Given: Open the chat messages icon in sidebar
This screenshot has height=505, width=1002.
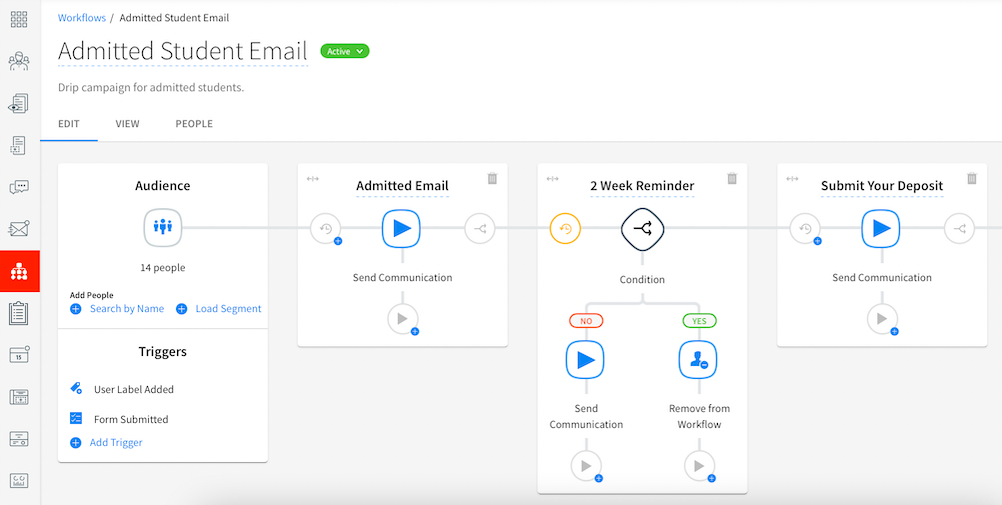Looking at the screenshot, I should pos(19,187).
